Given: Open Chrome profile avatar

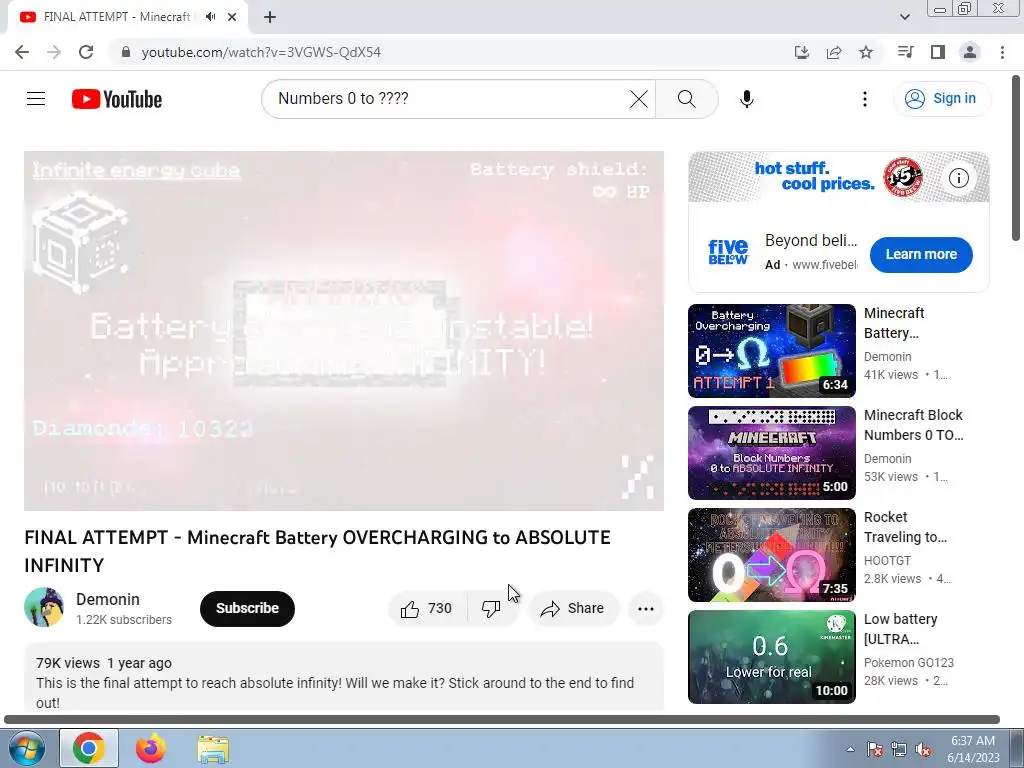Looking at the screenshot, I should (970, 52).
